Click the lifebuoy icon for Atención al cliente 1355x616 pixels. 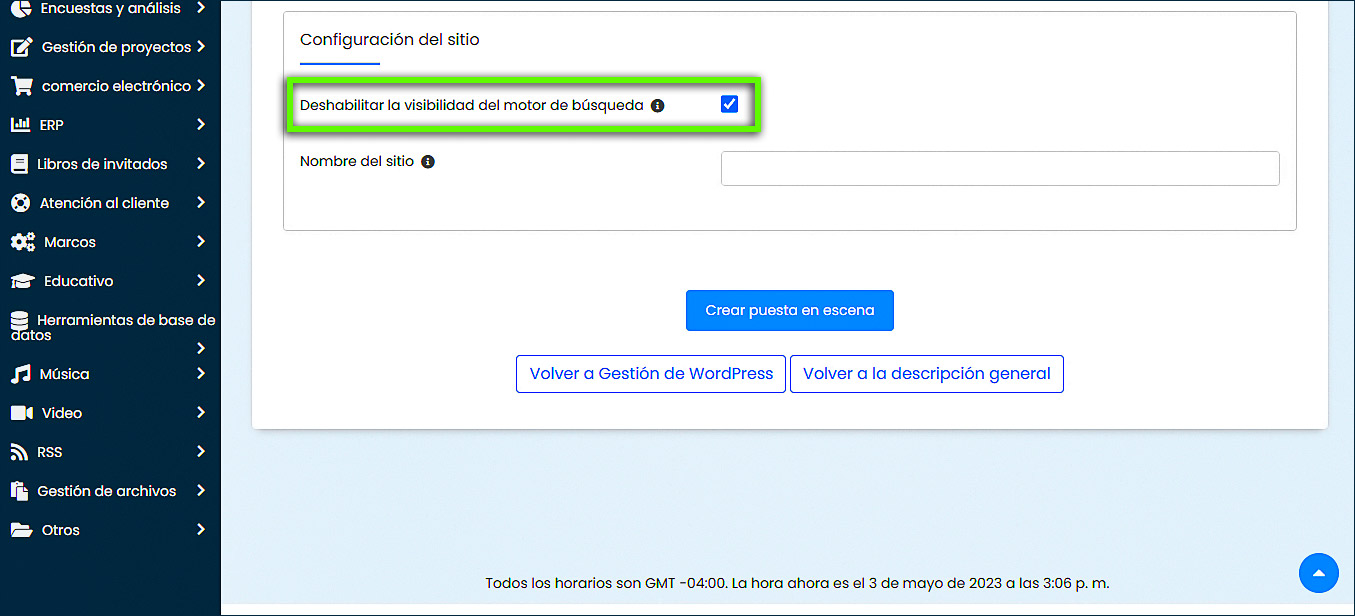[20, 203]
